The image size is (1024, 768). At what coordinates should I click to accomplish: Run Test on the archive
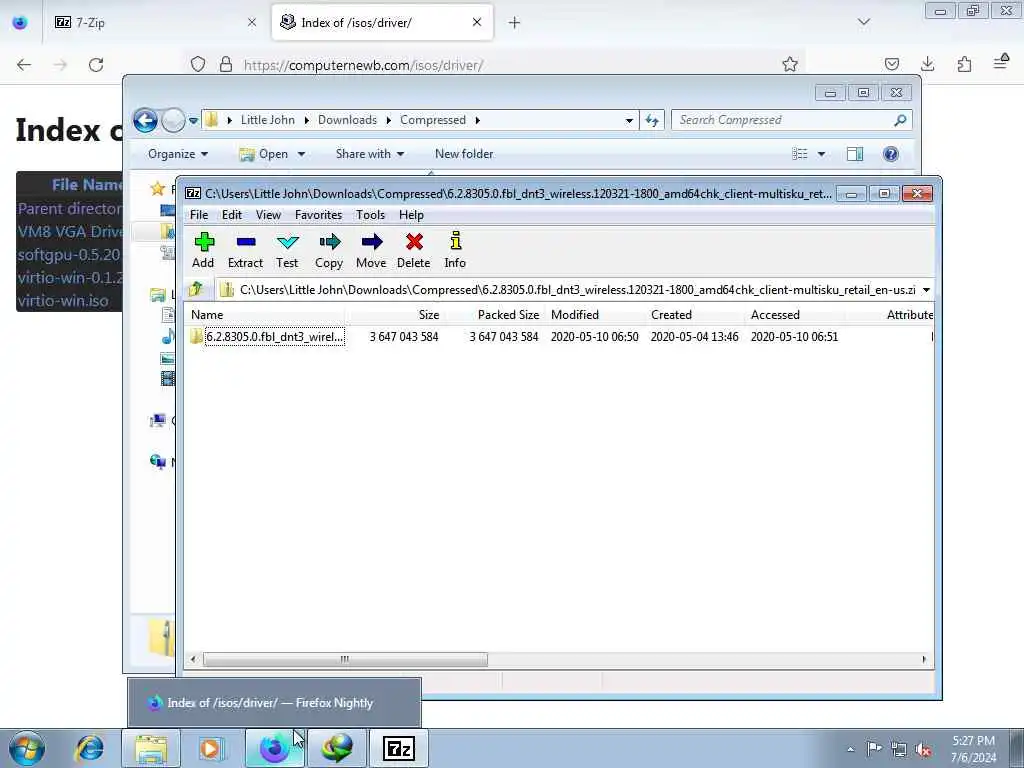pyautogui.click(x=287, y=251)
